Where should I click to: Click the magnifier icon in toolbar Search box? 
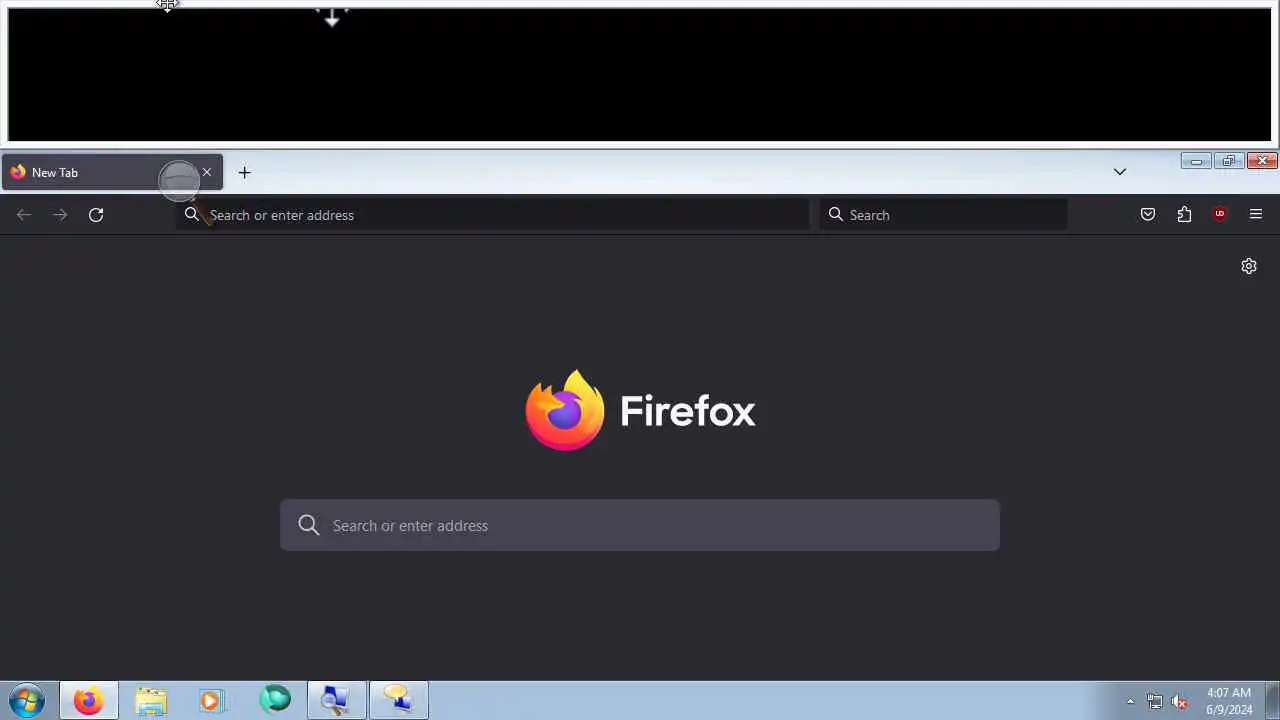point(836,214)
